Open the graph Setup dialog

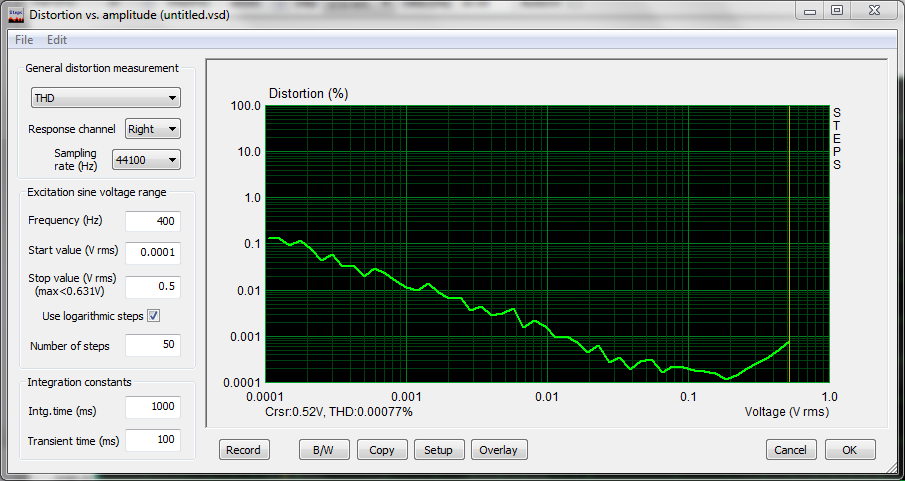[438, 450]
